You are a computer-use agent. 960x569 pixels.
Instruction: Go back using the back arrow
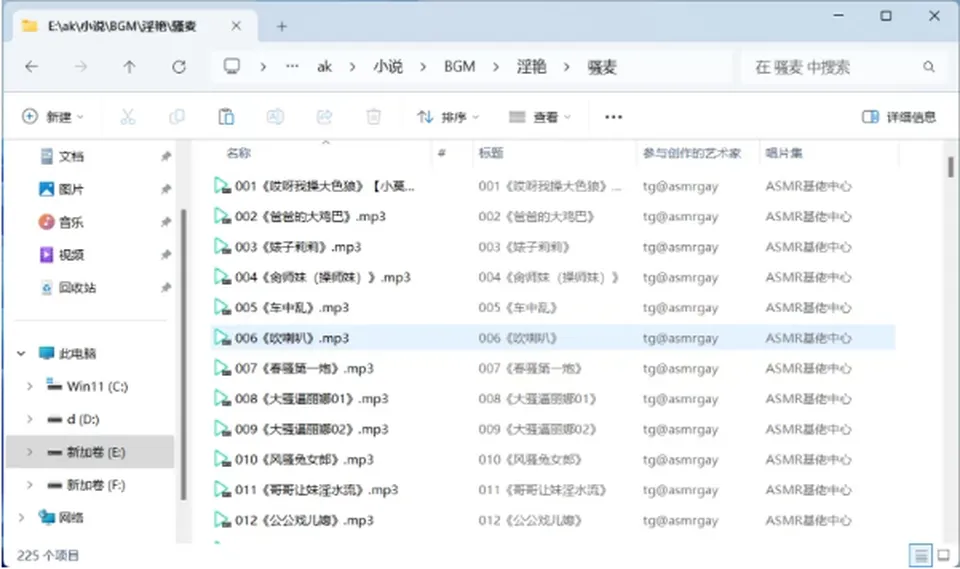click(x=32, y=67)
